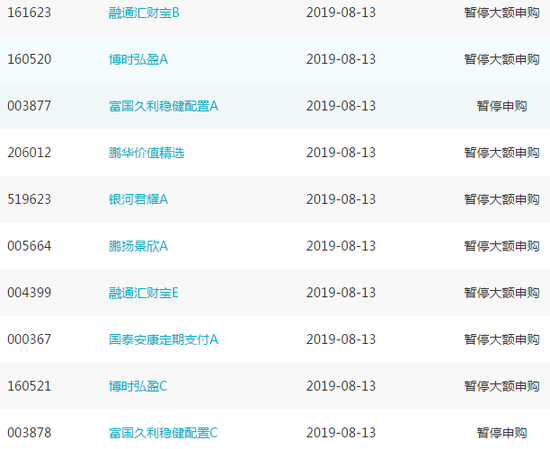Image resolution: width=550 pixels, height=449 pixels.
Task: Select fund code 160521
Action: pos(29,386)
